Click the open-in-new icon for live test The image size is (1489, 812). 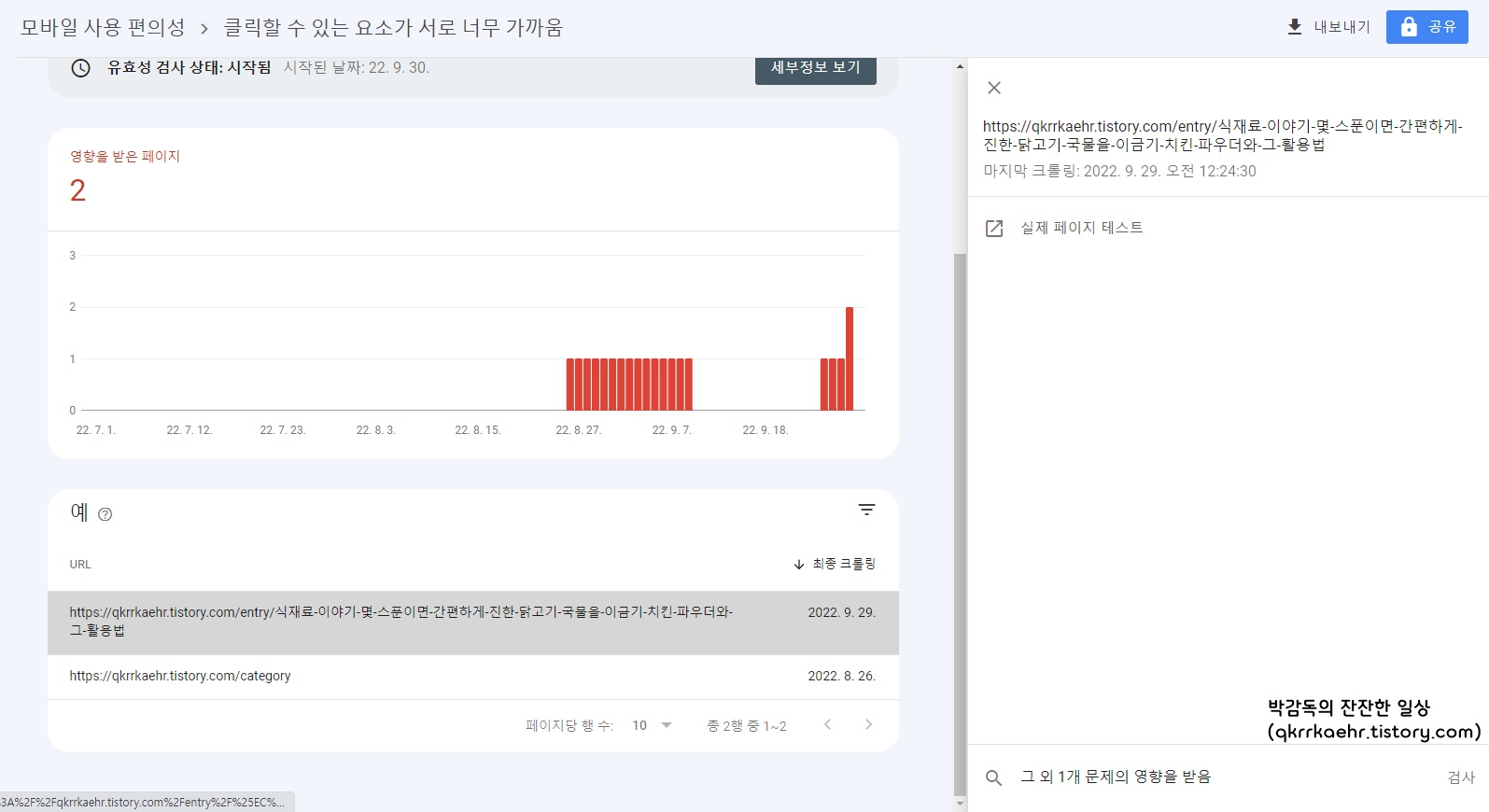[x=994, y=229]
